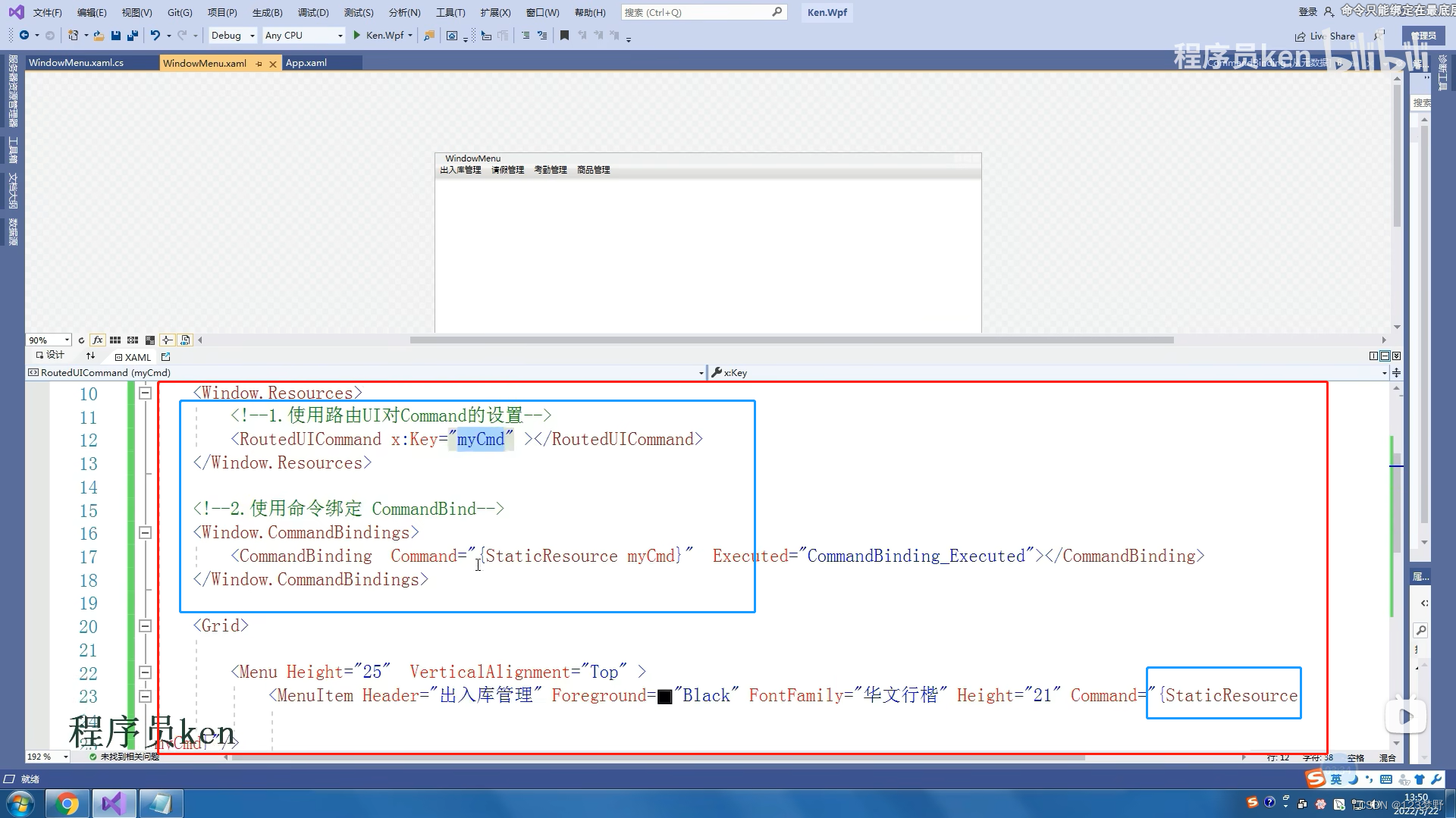Viewport: 1456px width, 818px height.
Task: Open the 编辑(E) menu
Action: point(92,12)
